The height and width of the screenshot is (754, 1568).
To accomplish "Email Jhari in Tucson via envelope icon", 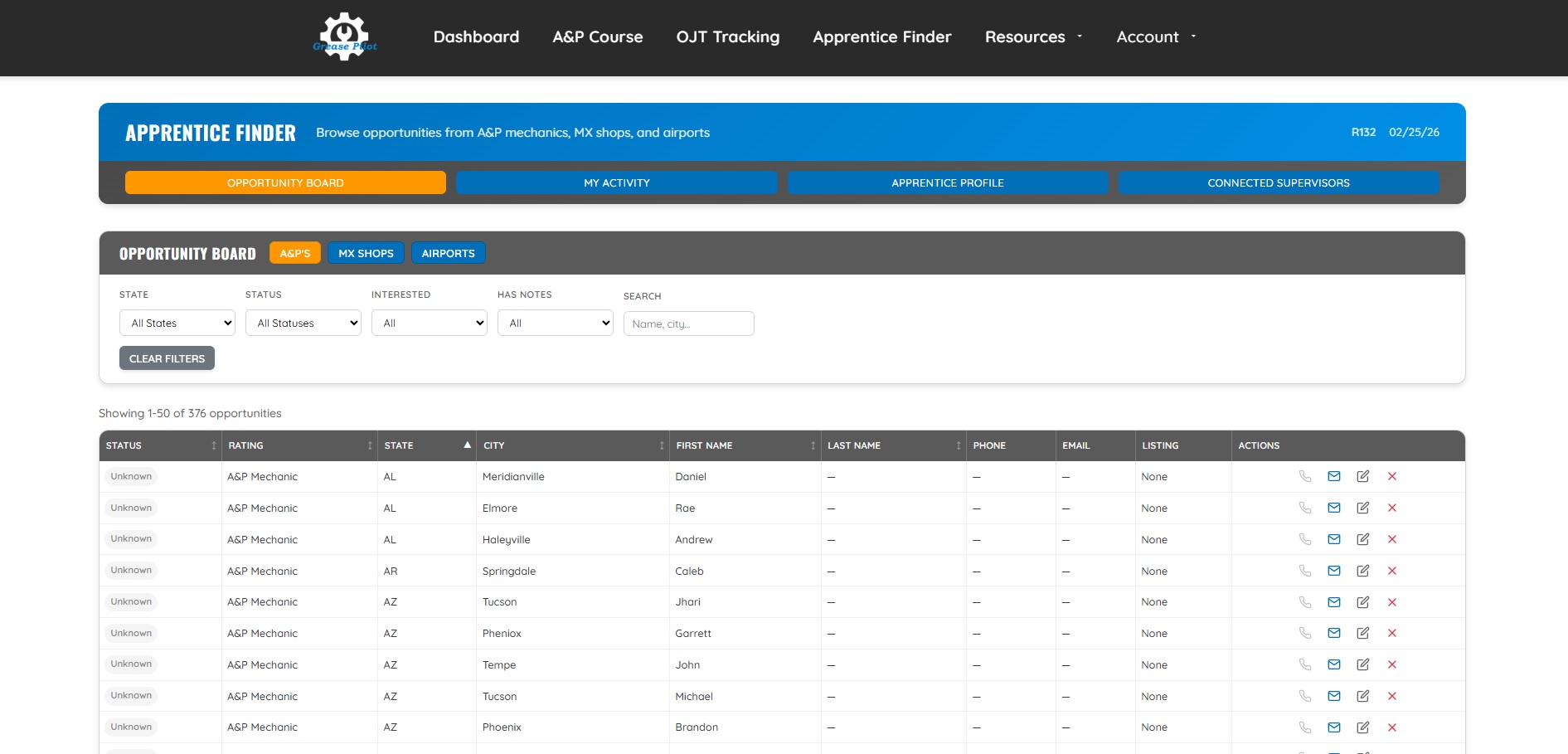I will (1334, 601).
